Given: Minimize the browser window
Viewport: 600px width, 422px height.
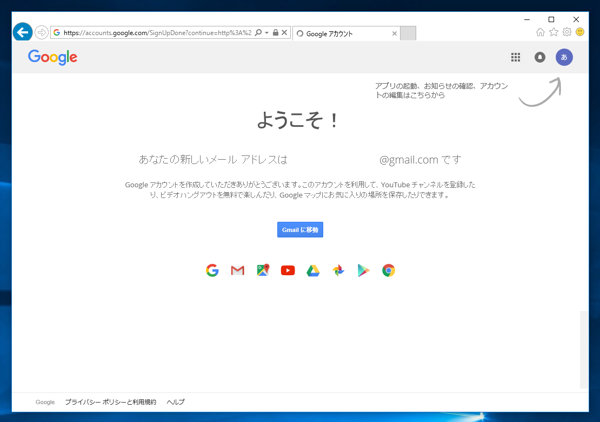Looking at the screenshot, I should point(527,19).
